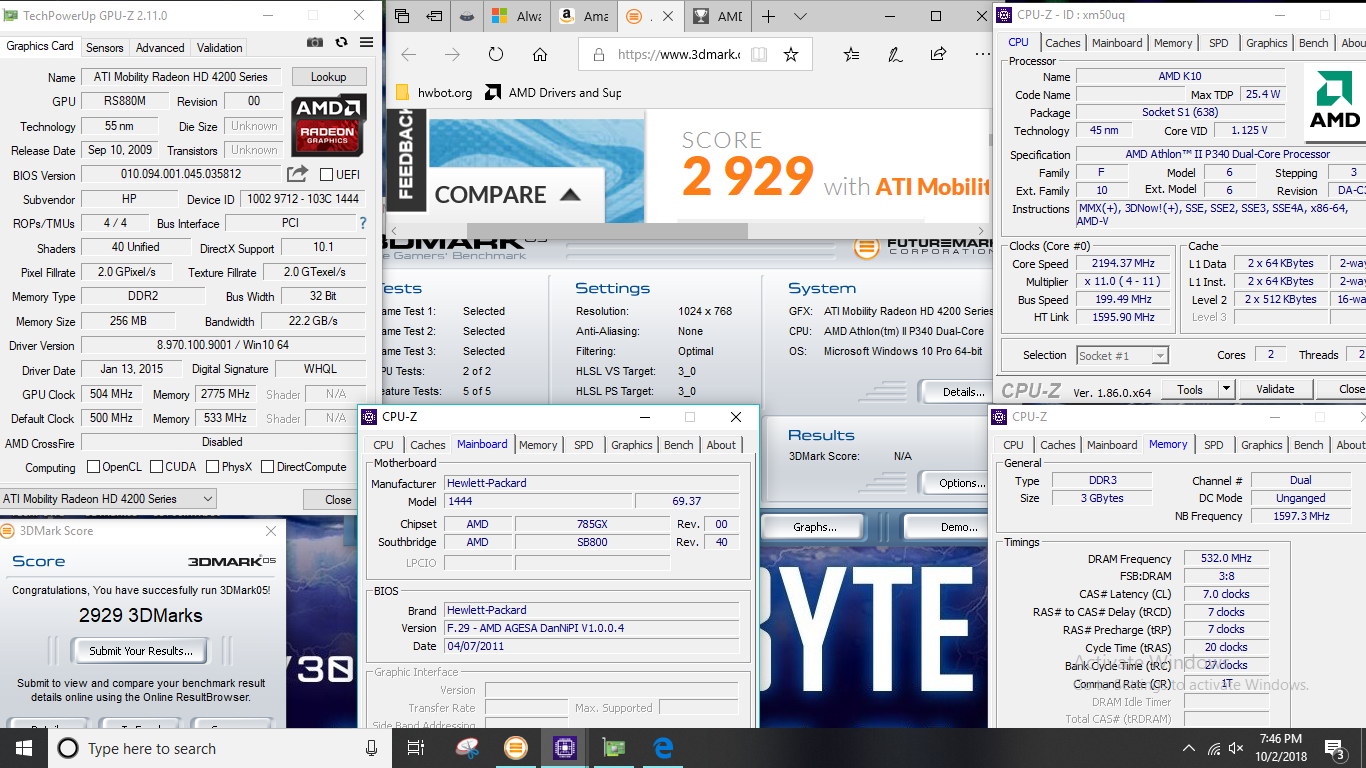
Task: Open Graphics tab in the CPU-Z Memory window
Action: pyautogui.click(x=1262, y=445)
